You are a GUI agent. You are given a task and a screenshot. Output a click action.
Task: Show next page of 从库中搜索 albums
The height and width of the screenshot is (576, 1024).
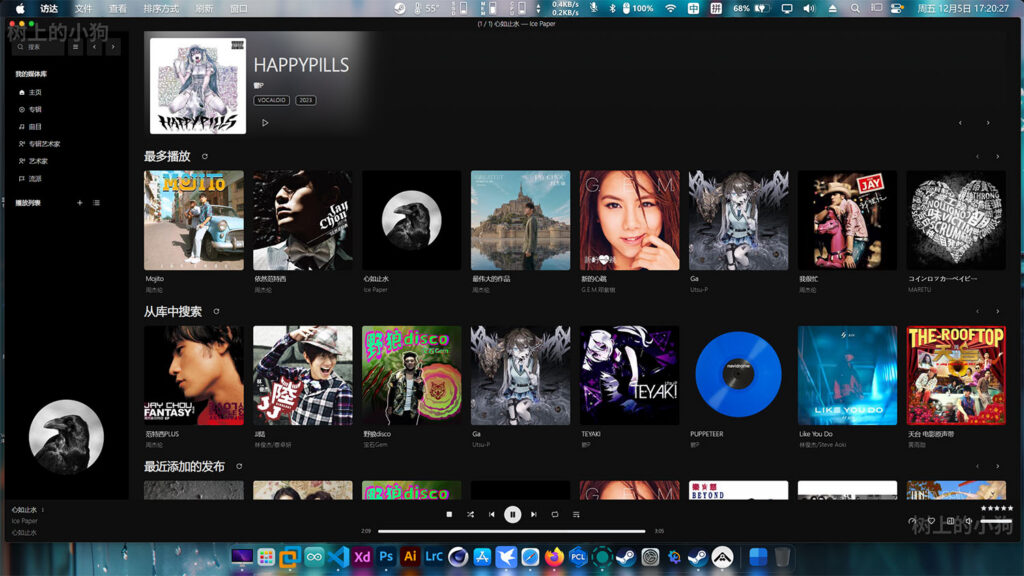997,312
